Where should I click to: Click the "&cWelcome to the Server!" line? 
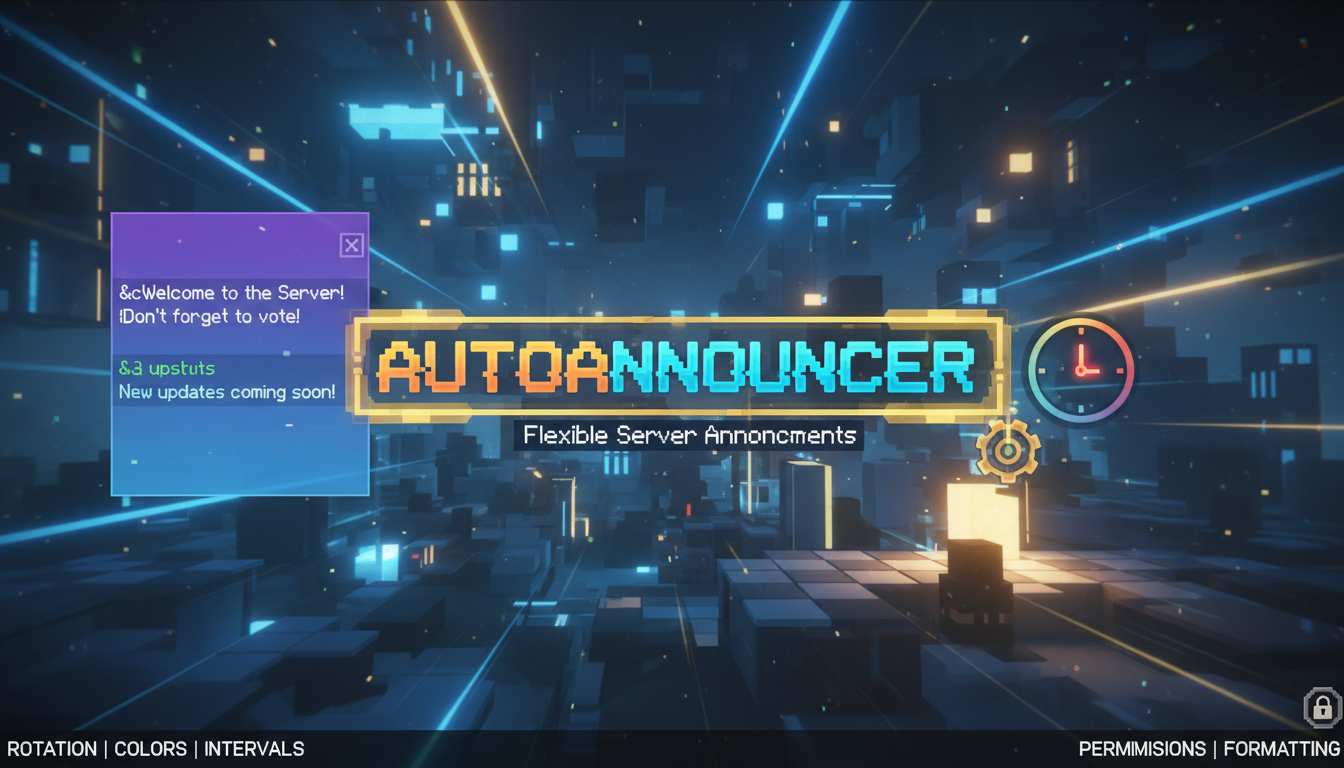[231, 293]
